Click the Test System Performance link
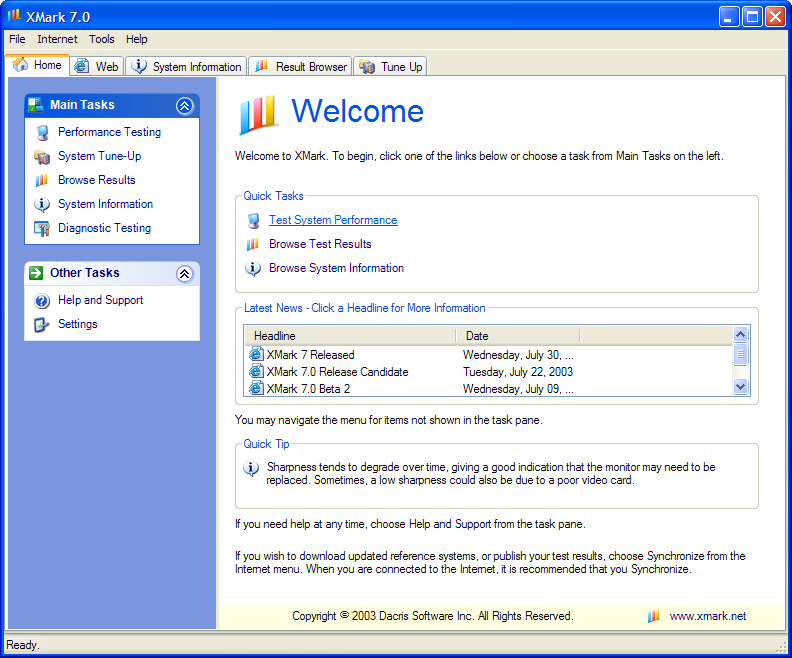Image resolution: width=792 pixels, height=658 pixels. tap(333, 220)
